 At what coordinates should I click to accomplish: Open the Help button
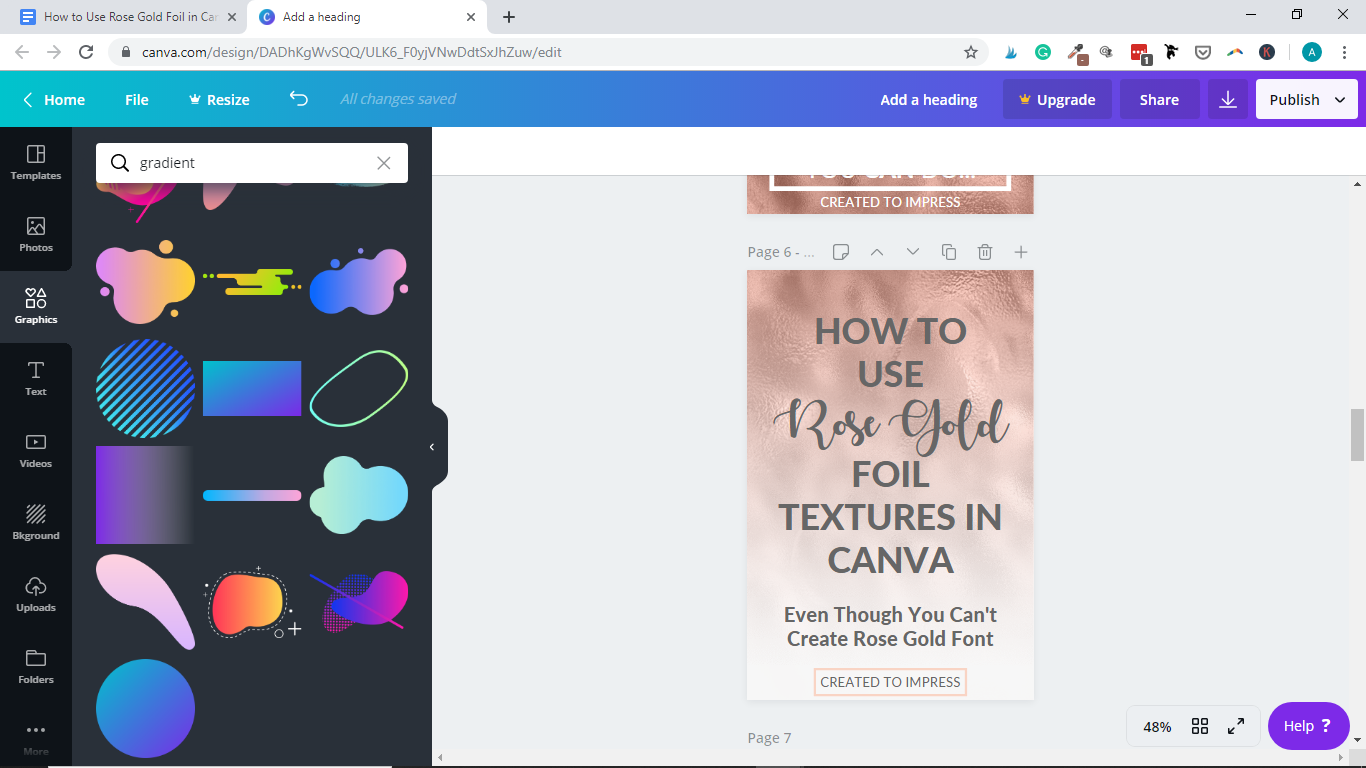(1308, 726)
